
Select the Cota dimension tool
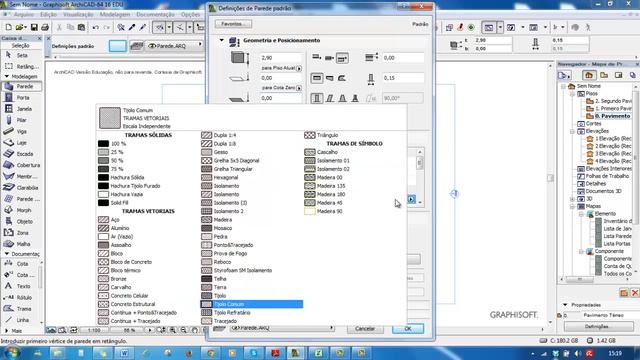(x=20, y=264)
